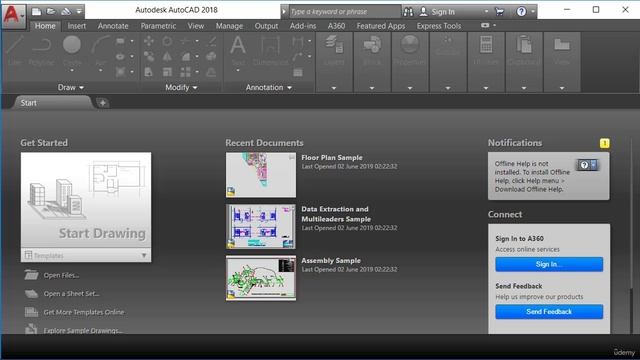Open the Help dropdown arrow in title bar
Viewport: 640px width, 360px height.
(533, 12)
